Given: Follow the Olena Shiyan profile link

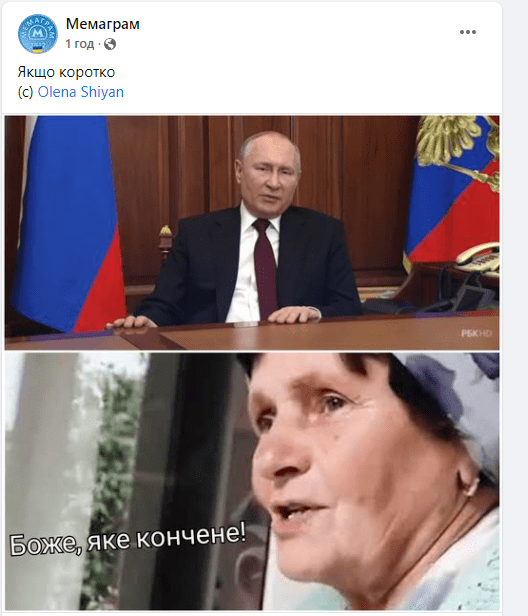Looking at the screenshot, I should (x=81, y=92).
